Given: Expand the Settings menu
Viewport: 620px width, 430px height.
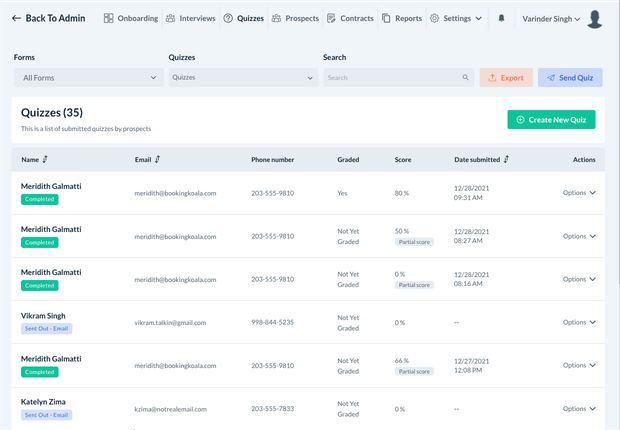Looking at the screenshot, I should tap(455, 18).
